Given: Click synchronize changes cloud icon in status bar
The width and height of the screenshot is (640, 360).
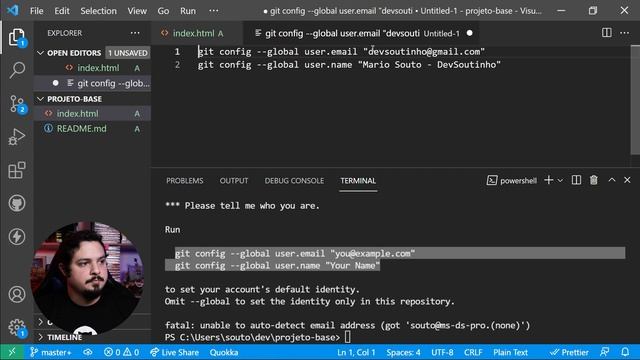Looking at the screenshot, I should [x=88, y=352].
